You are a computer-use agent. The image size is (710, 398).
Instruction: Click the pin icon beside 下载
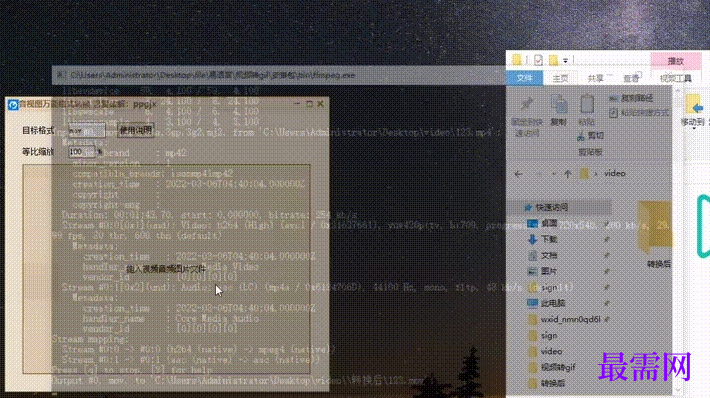pos(607,240)
